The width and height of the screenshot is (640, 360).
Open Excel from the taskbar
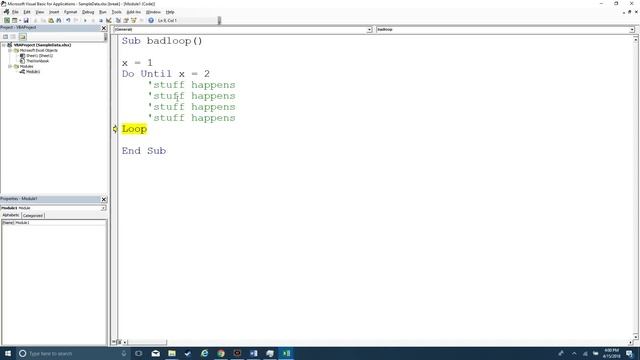point(286,353)
